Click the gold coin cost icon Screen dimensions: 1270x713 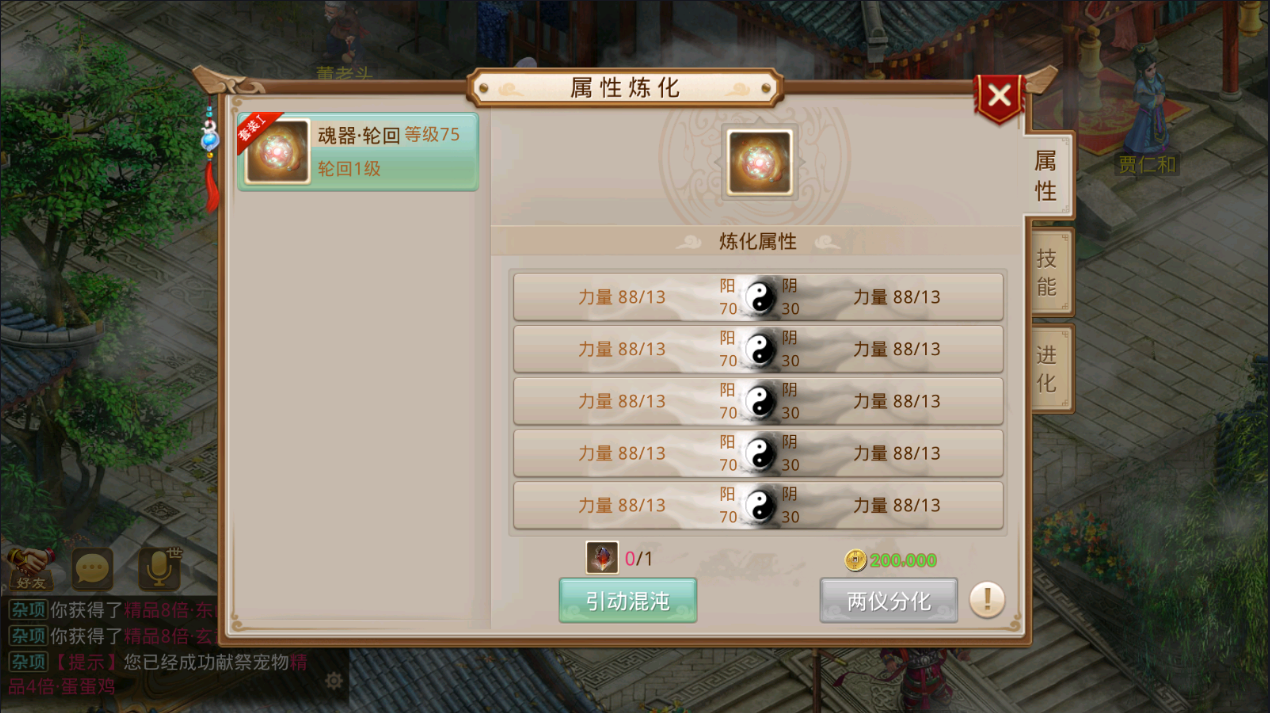pyautogui.click(x=855, y=560)
